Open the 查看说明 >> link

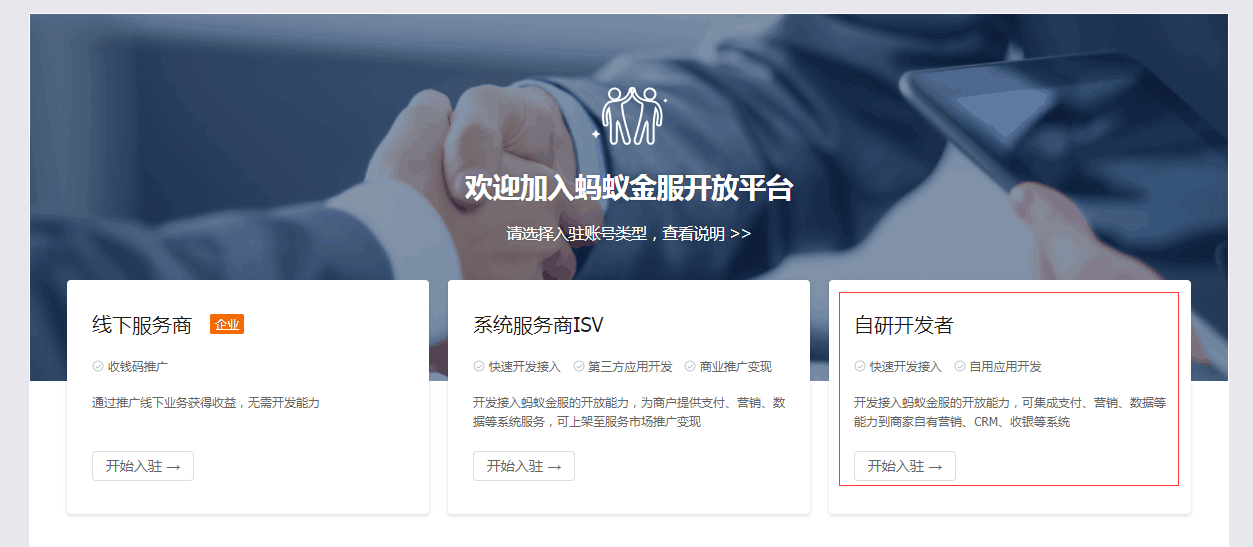[x=706, y=233]
